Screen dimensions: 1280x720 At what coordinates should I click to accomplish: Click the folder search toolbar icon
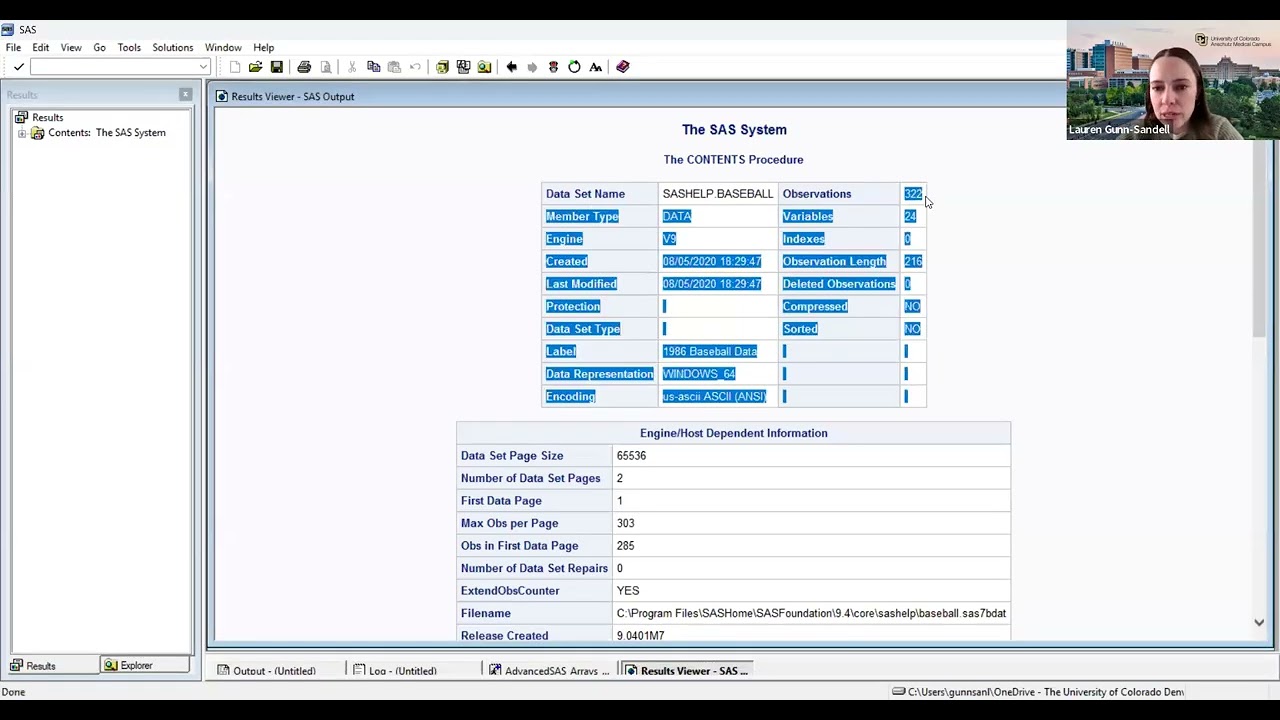484,67
